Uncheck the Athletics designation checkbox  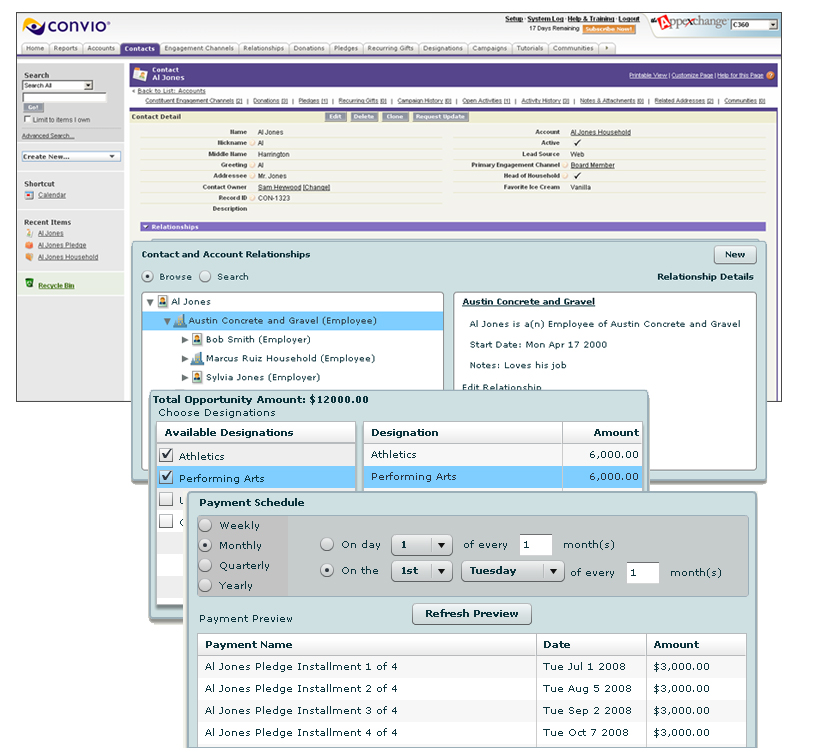tap(167, 456)
